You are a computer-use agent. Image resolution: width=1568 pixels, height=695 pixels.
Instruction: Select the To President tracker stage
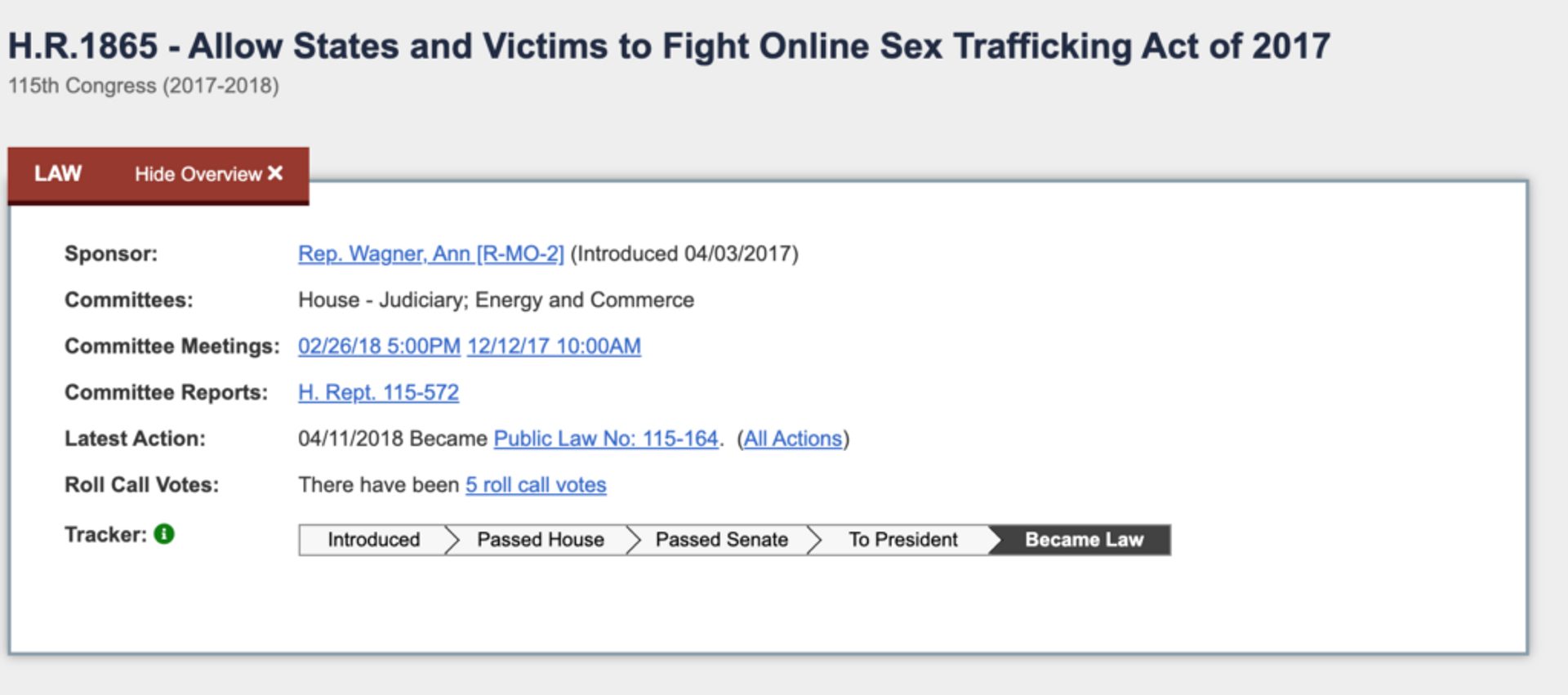click(x=902, y=540)
